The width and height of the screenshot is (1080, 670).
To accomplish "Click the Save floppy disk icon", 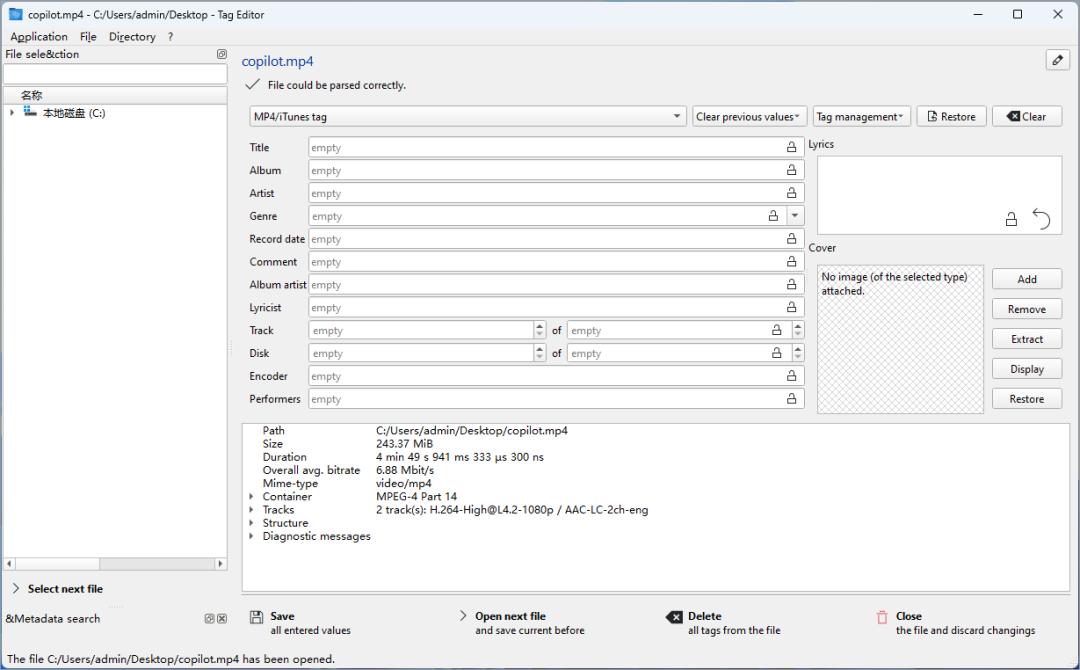I will click(256, 617).
